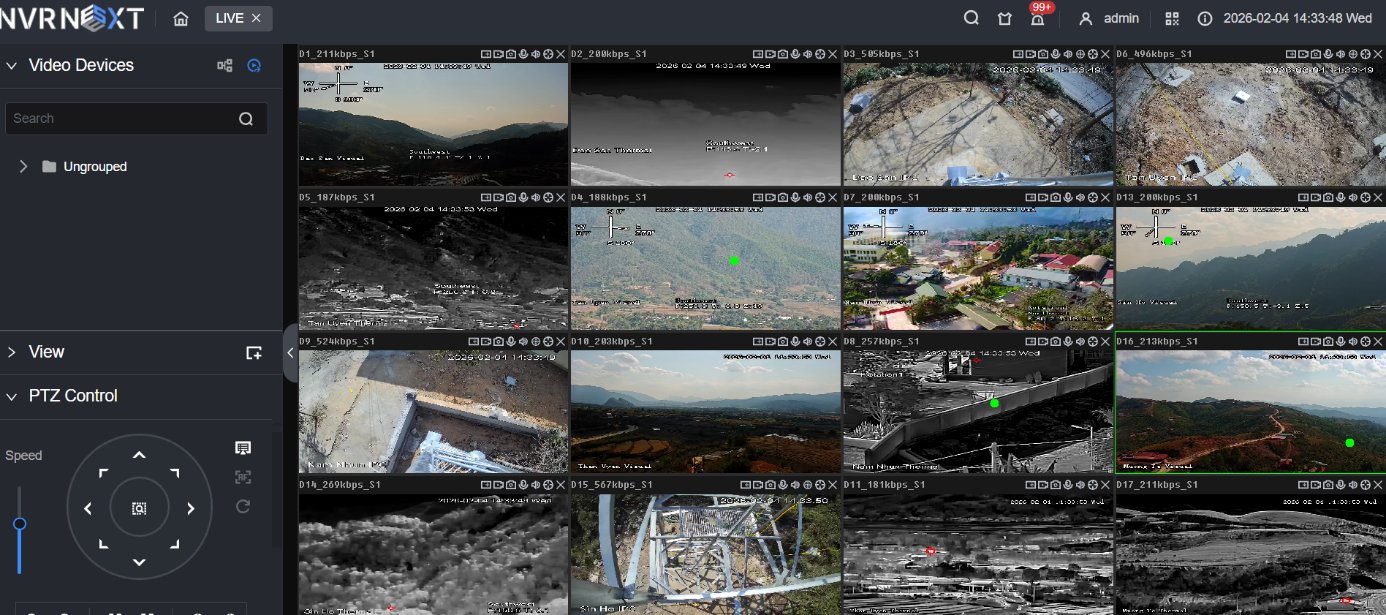
Task: Expand the Ungrouped device folder
Action: (24, 167)
